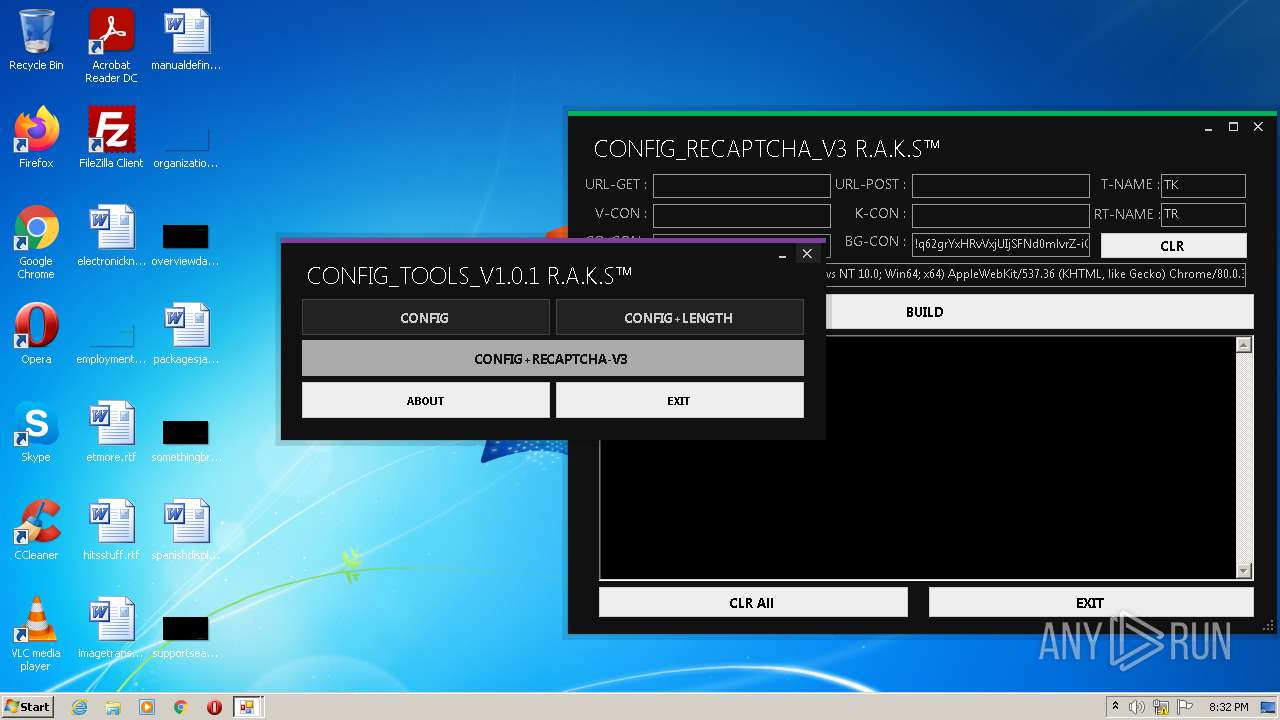The height and width of the screenshot is (720, 1280).
Task: Click the CLR All button
Action: (752, 603)
